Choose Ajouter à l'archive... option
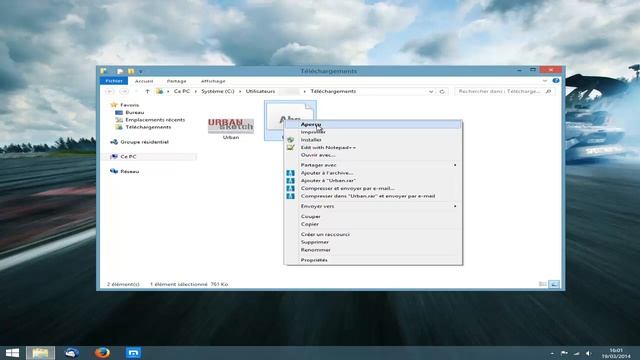 [x=373, y=173]
